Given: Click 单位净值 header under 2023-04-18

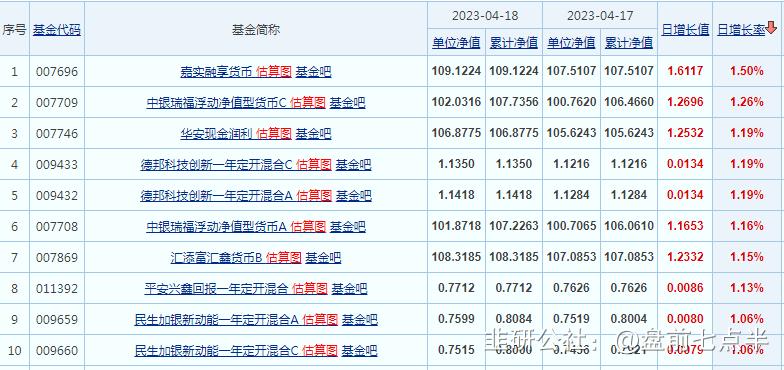Looking at the screenshot, I should click(x=456, y=42).
